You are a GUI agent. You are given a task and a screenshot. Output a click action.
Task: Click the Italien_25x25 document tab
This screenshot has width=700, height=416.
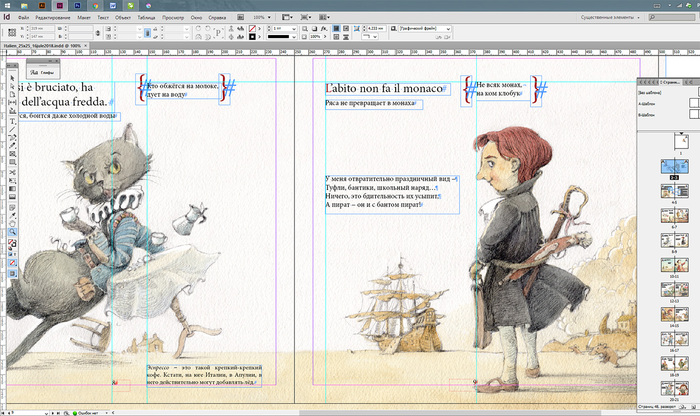[40, 48]
